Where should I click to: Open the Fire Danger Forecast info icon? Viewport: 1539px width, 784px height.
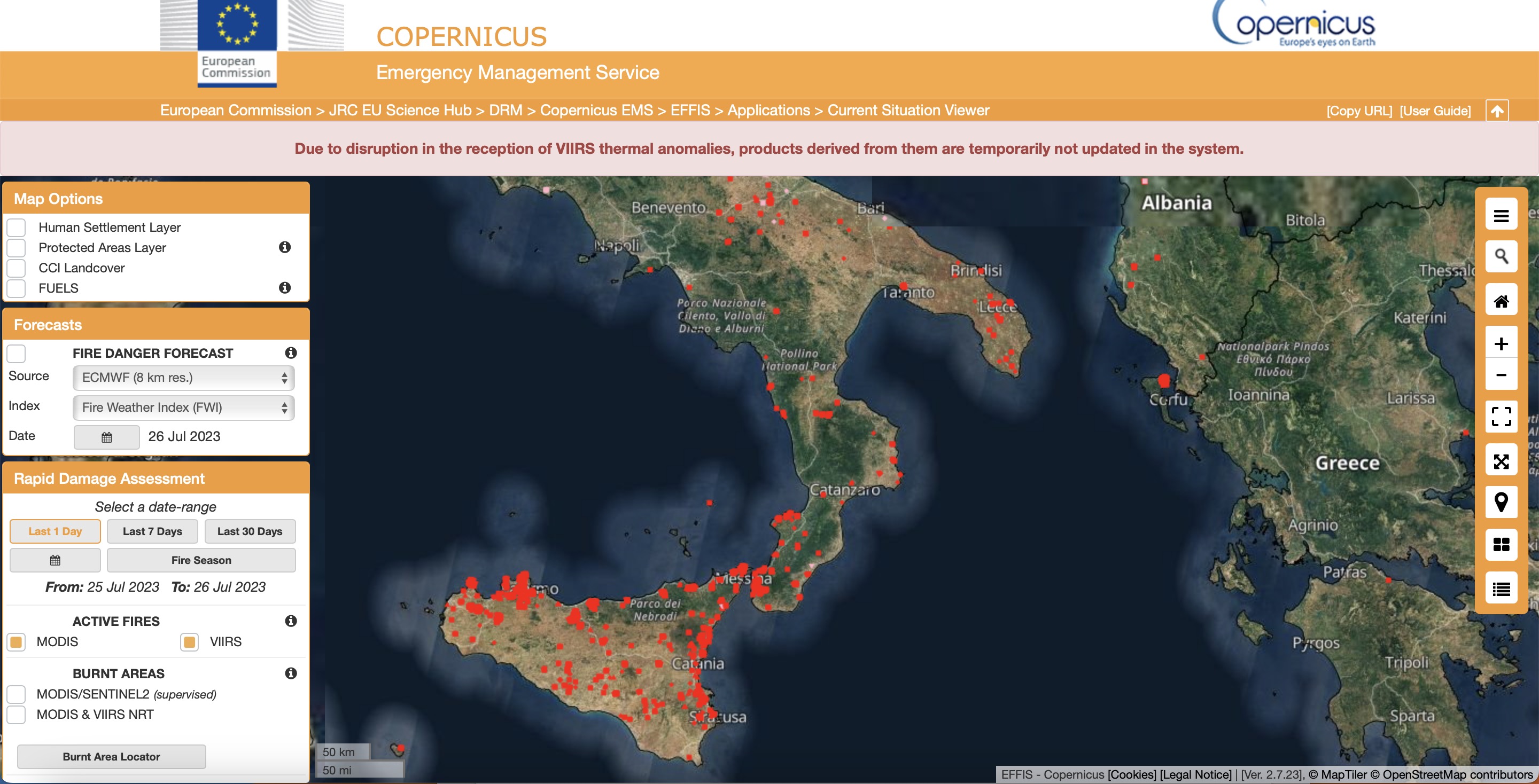point(291,353)
